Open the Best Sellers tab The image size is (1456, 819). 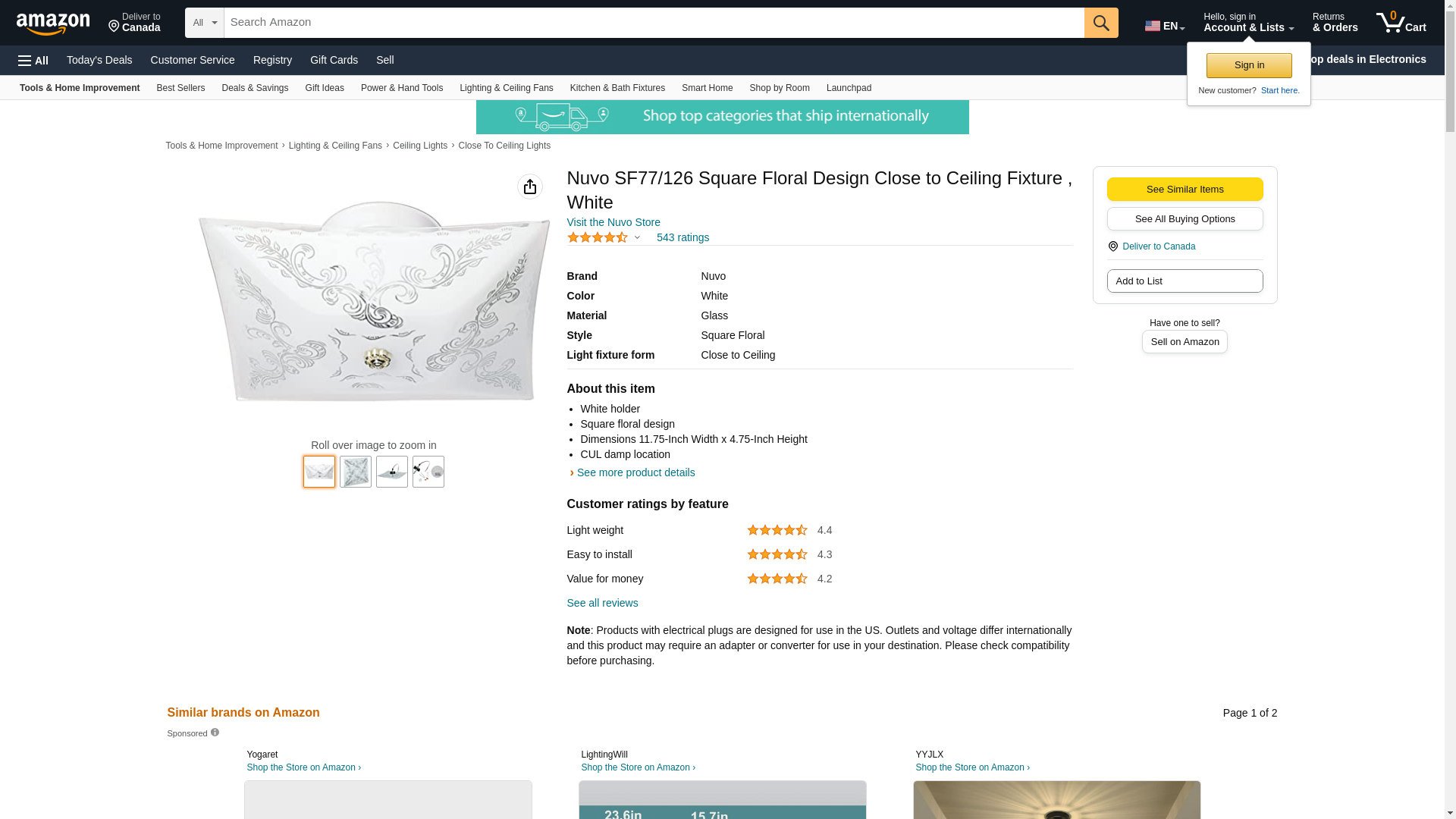click(180, 88)
